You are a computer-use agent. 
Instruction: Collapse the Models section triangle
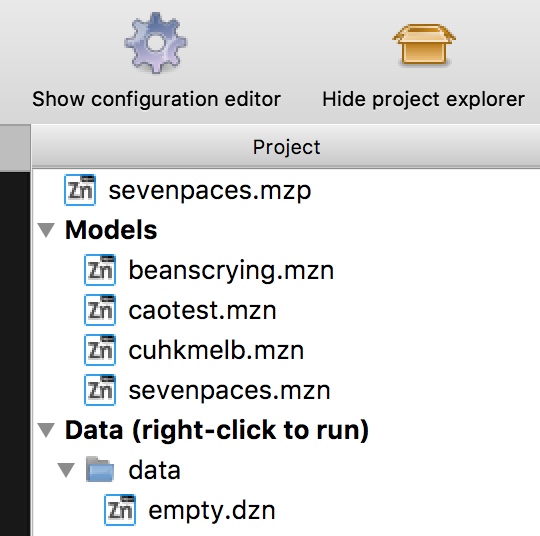pos(46,230)
